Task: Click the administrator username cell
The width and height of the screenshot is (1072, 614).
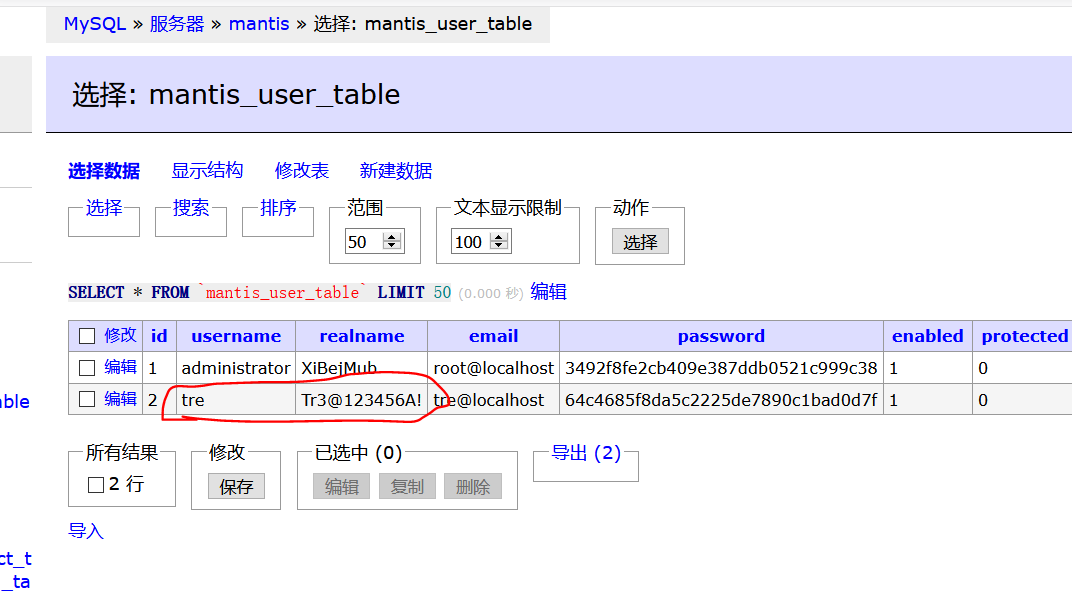Action: tap(236, 368)
